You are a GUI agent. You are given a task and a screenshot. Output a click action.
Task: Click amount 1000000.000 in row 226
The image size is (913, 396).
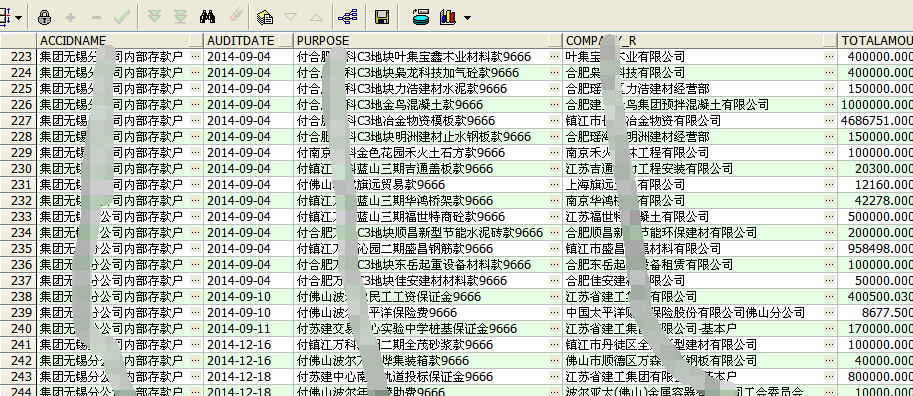coord(877,105)
